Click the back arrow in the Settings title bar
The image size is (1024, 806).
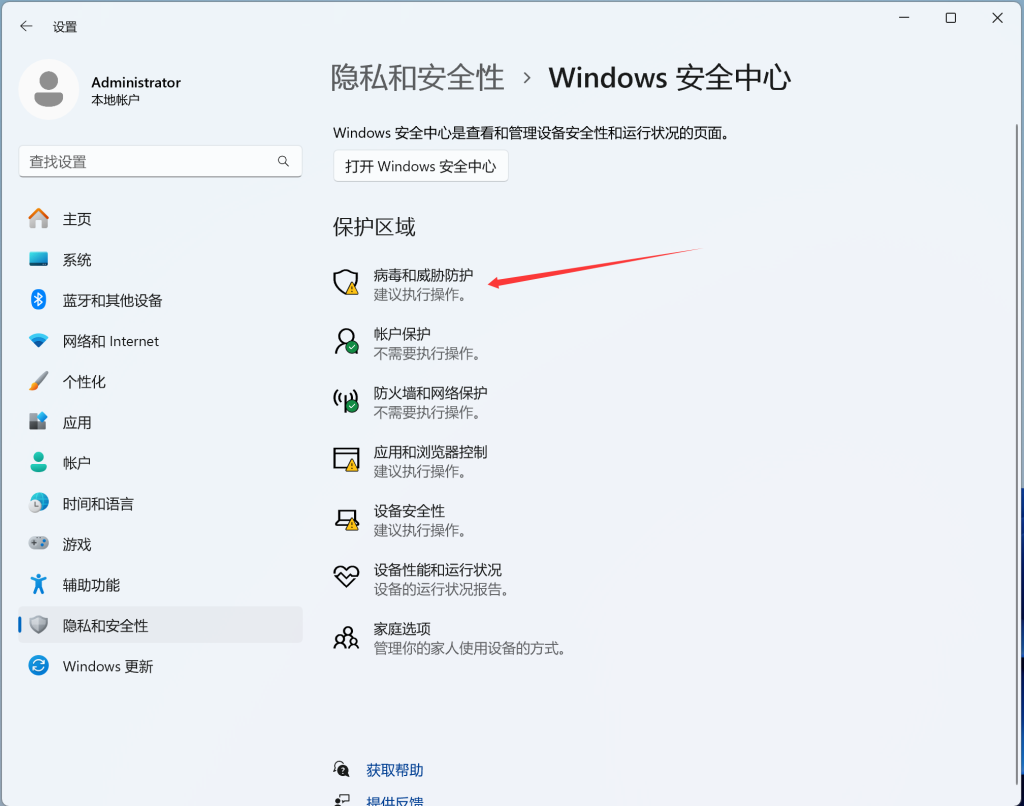click(26, 26)
